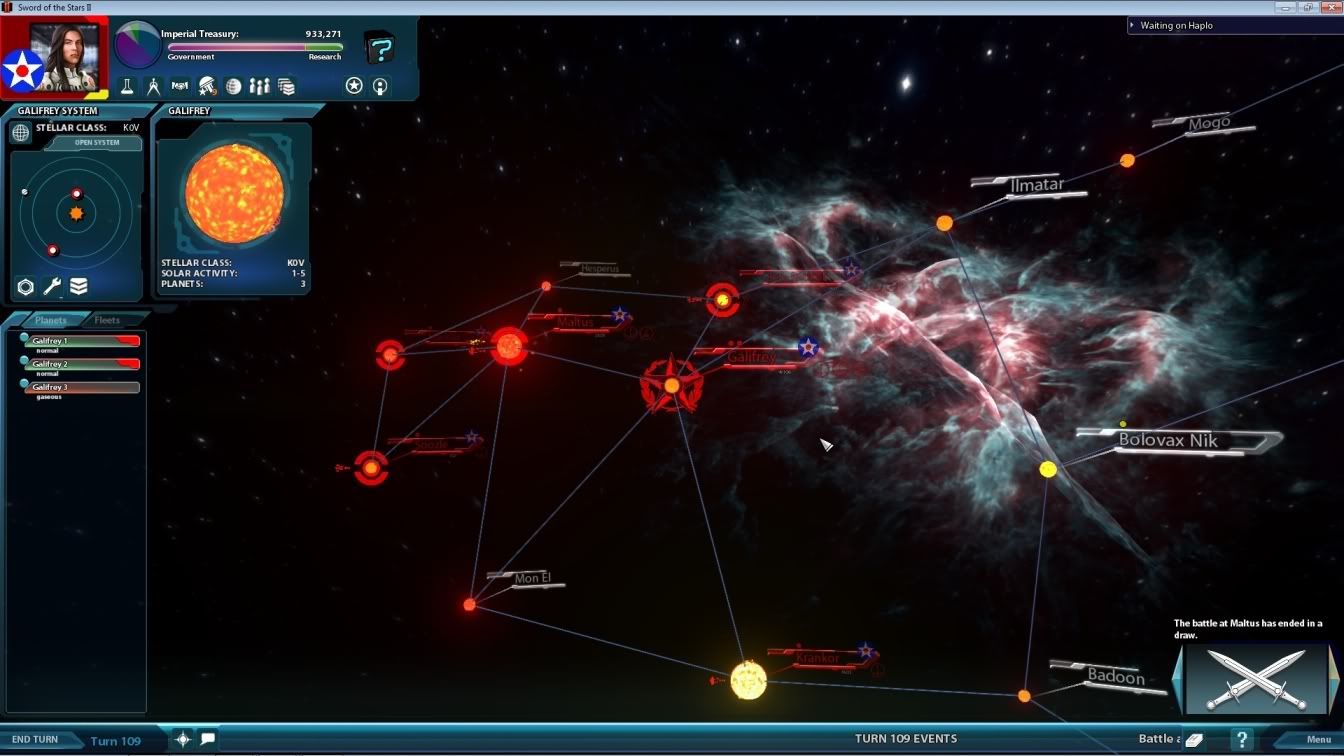Adjust the Government-Research treasury slider

255,47
